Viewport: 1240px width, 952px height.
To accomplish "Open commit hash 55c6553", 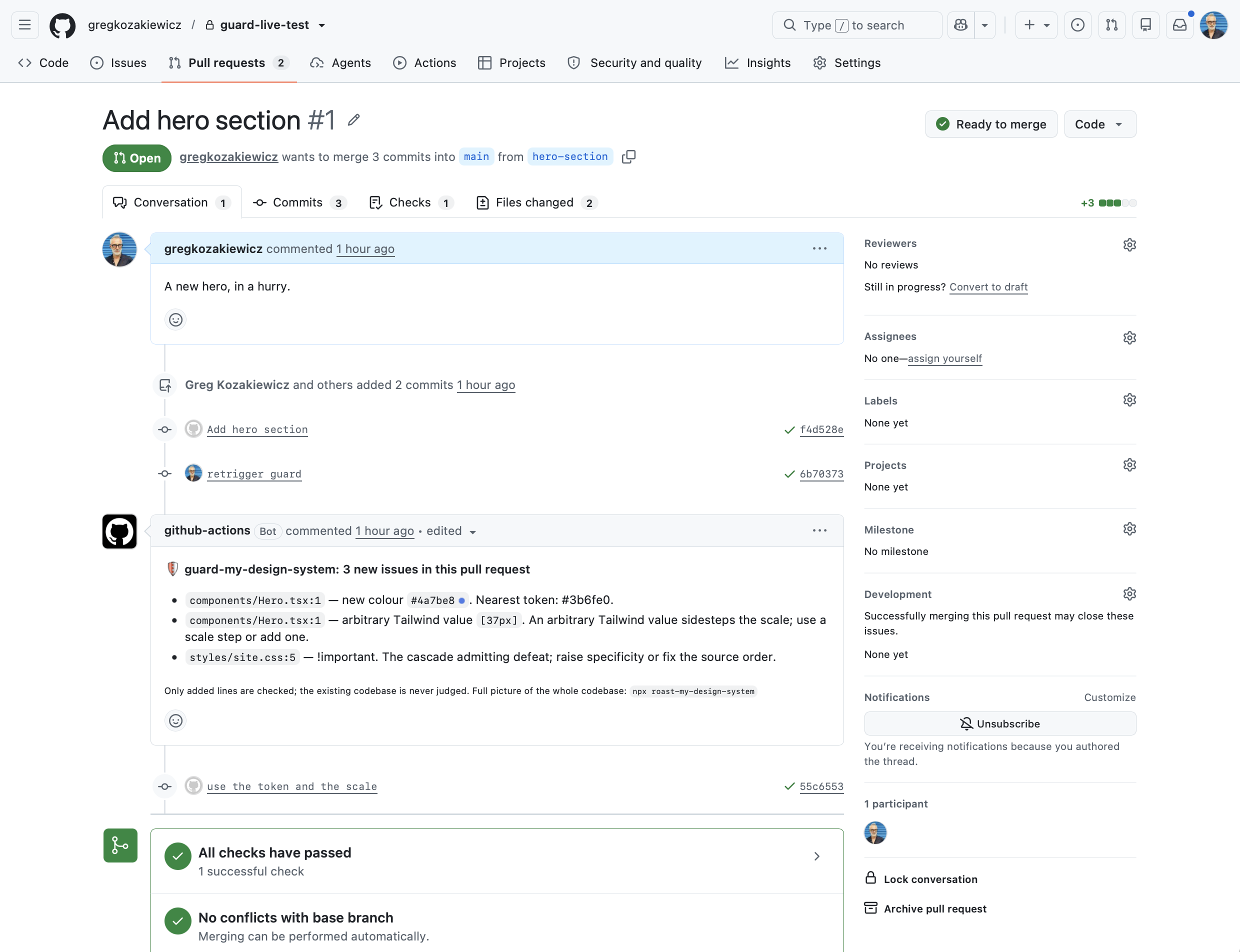I will [x=821, y=786].
